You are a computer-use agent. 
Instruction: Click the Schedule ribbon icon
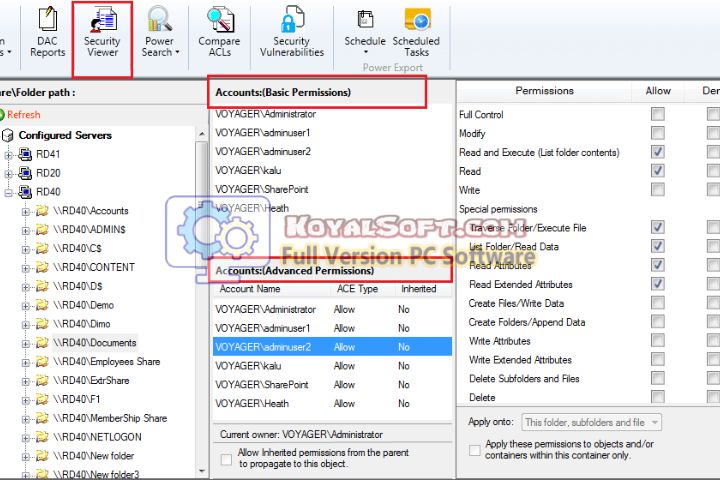tap(365, 21)
